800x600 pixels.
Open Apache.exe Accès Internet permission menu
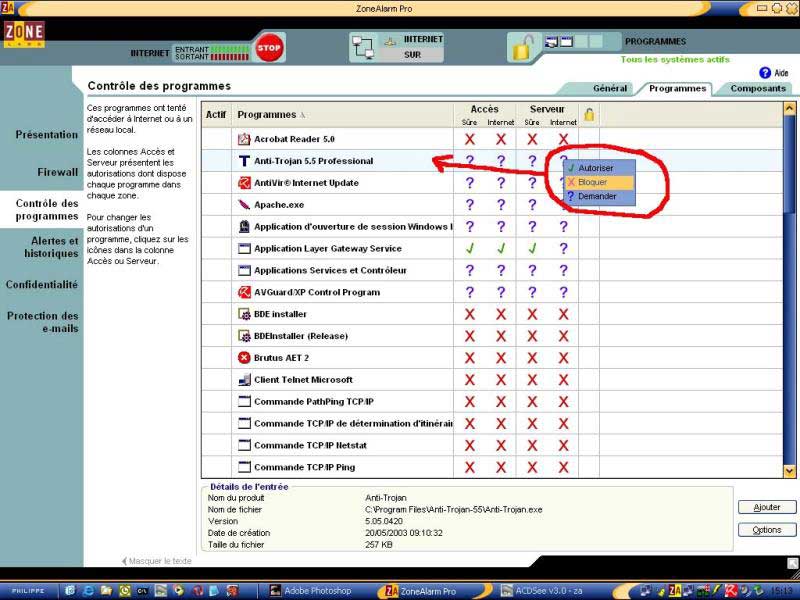[x=501, y=205]
